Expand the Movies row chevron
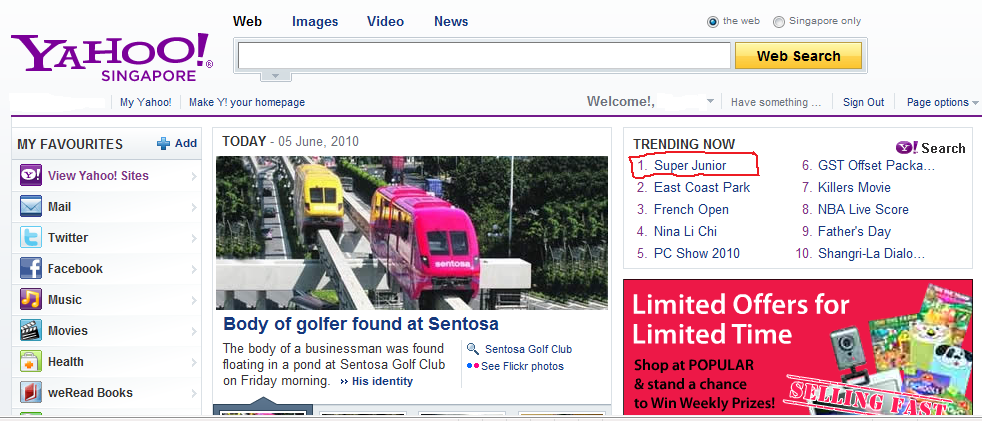Viewport: 982px width, 421px height. pyautogui.click(x=194, y=331)
